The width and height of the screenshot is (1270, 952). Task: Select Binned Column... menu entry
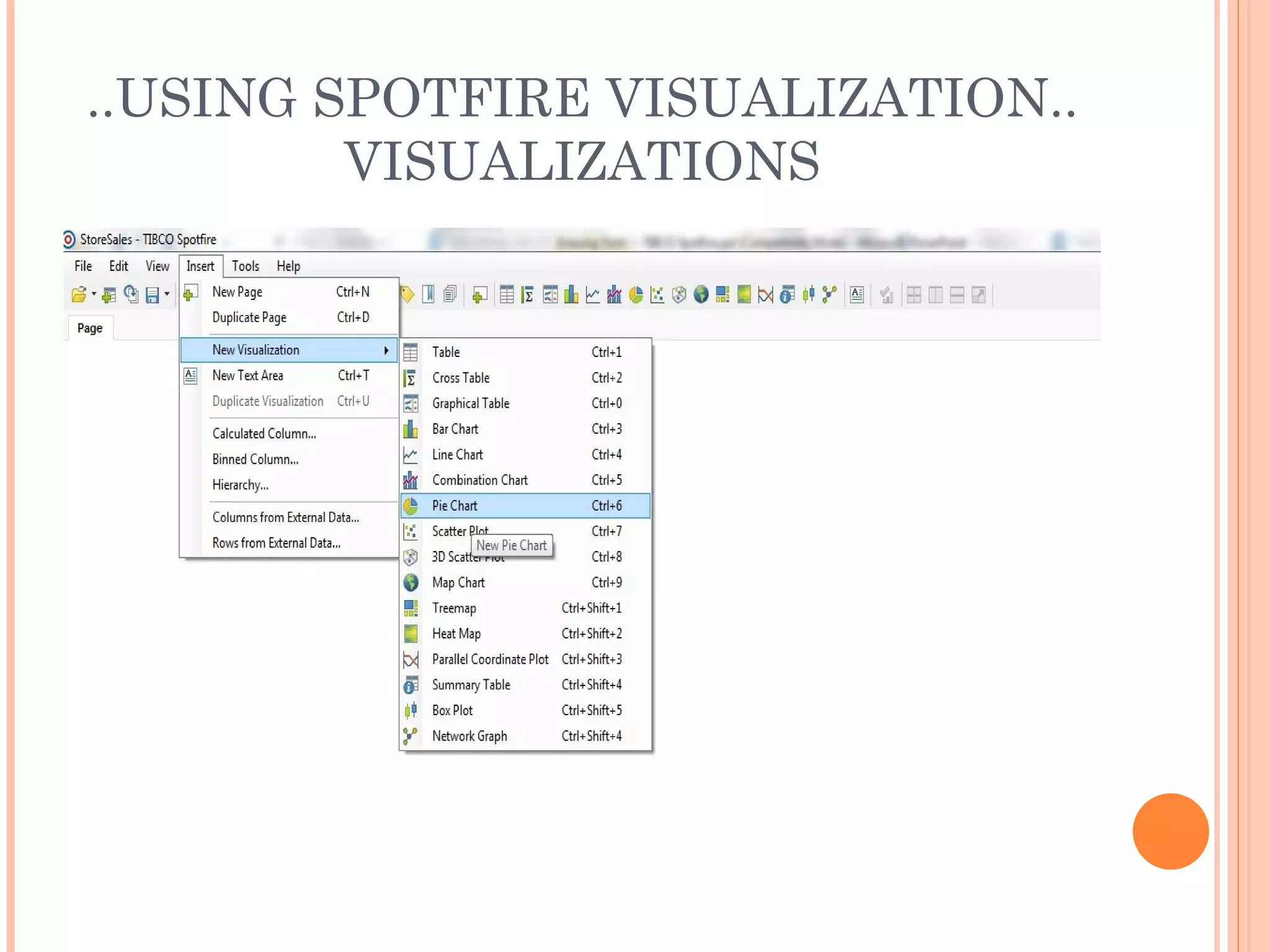290,459
